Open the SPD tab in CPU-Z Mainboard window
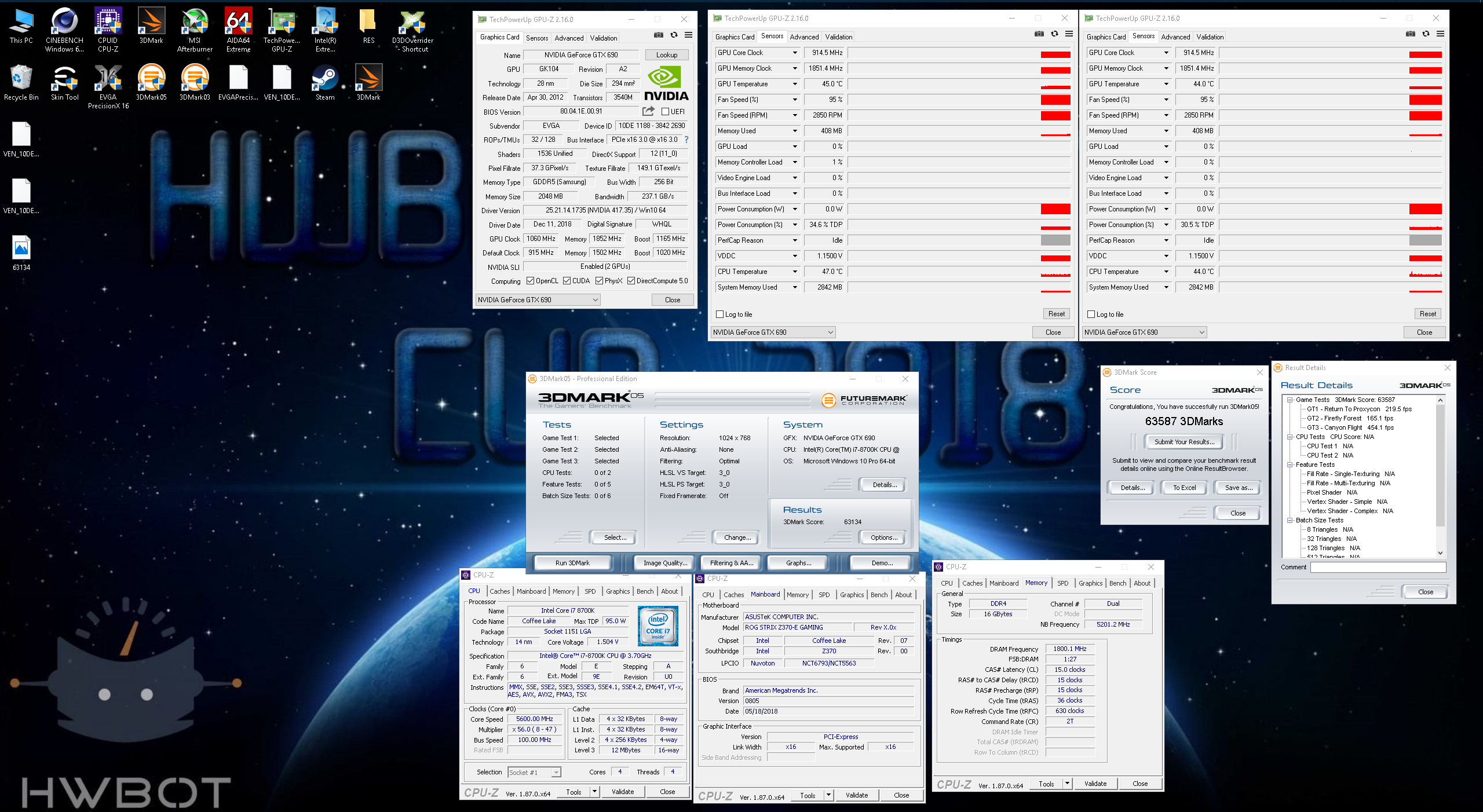1483x812 pixels. coord(824,595)
